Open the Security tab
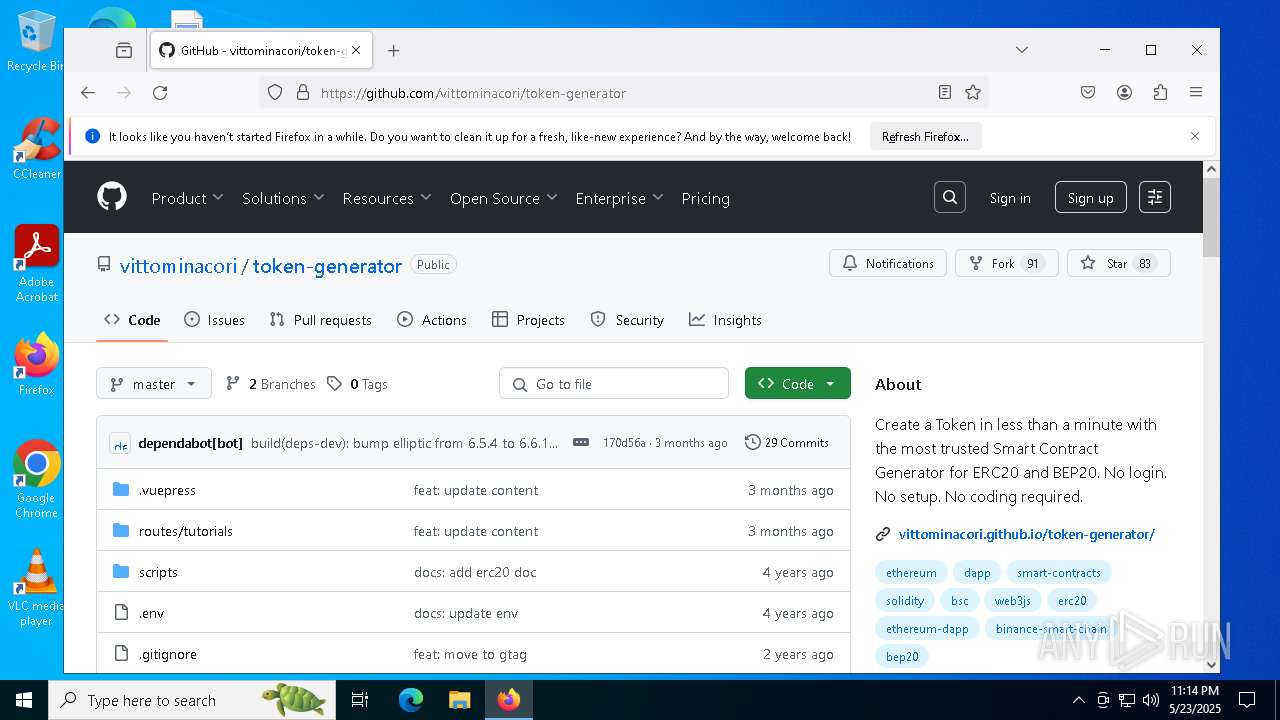The image size is (1280, 720). 627,320
